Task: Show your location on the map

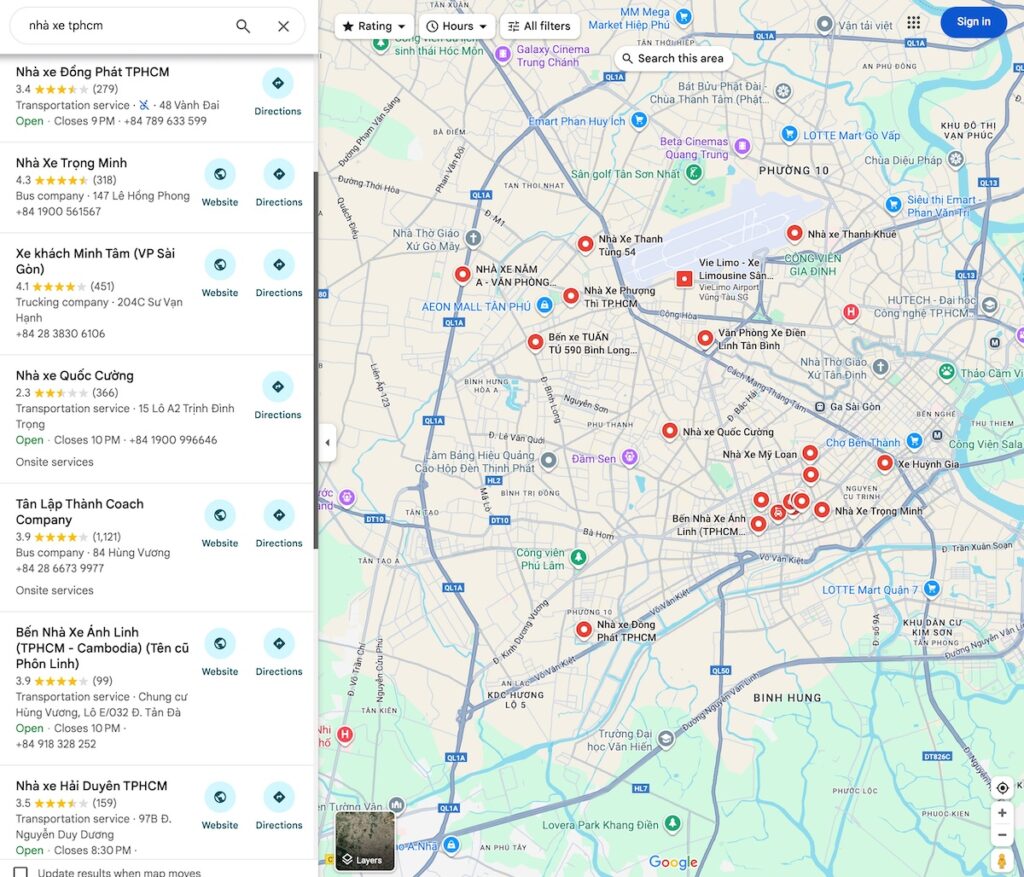Action: 1002,788
